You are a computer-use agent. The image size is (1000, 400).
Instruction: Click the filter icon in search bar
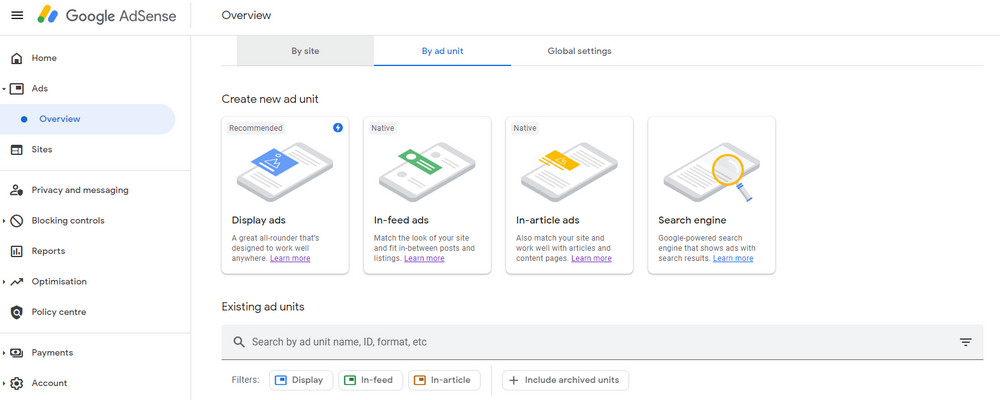tap(965, 342)
